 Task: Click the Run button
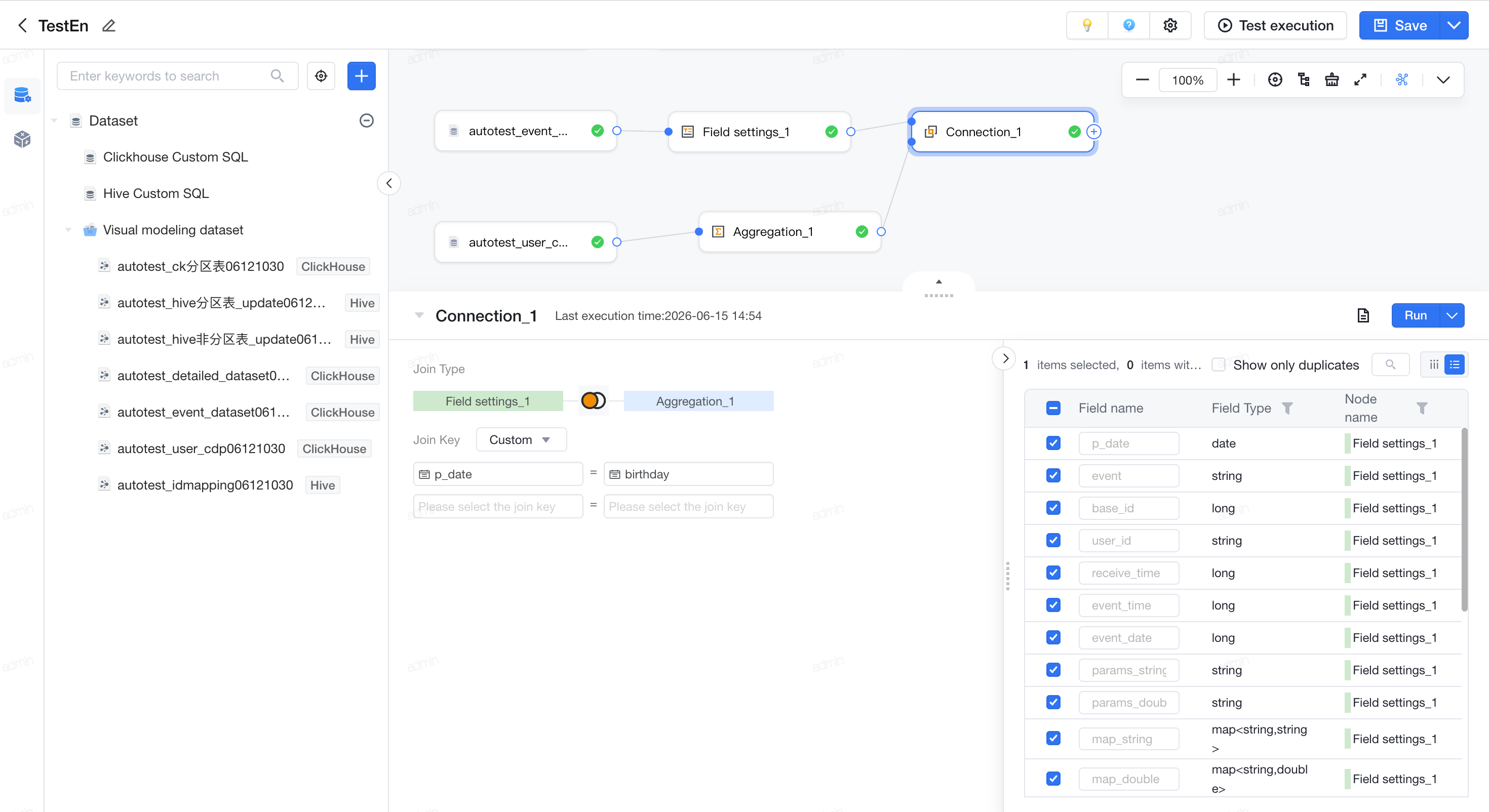(1416, 315)
